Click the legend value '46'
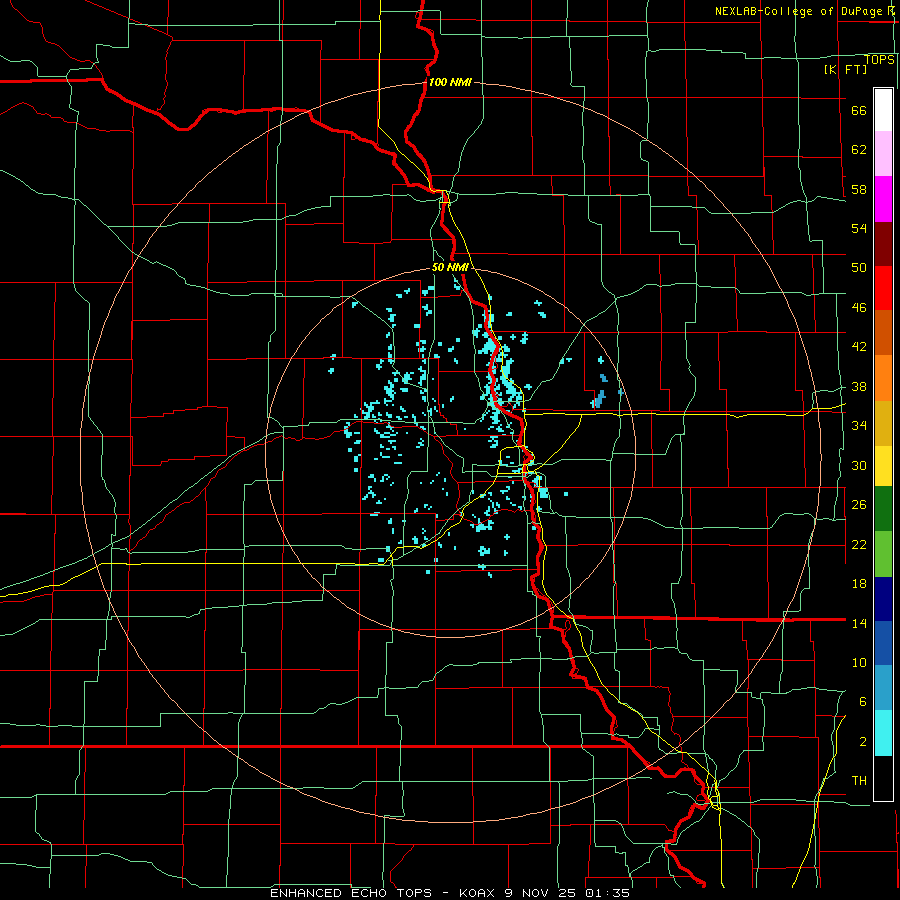Image resolution: width=900 pixels, height=900 pixels. click(859, 308)
